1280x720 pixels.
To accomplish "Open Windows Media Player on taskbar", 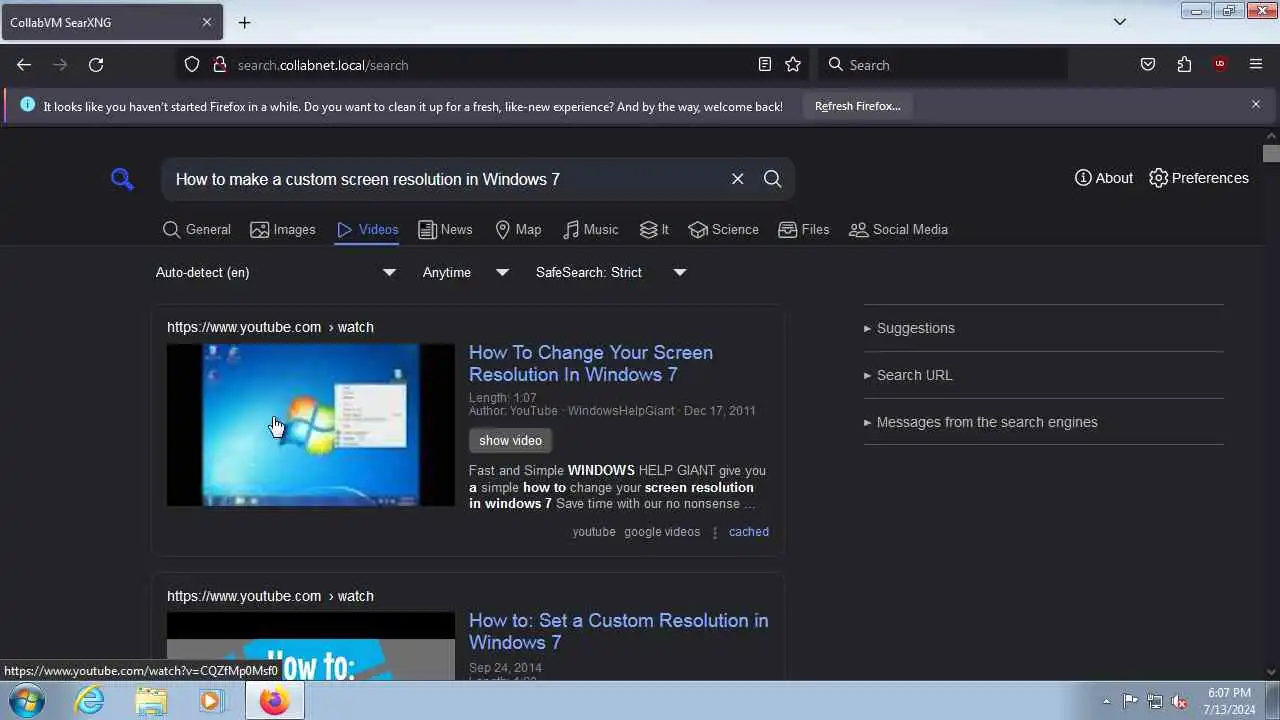I will point(211,701).
